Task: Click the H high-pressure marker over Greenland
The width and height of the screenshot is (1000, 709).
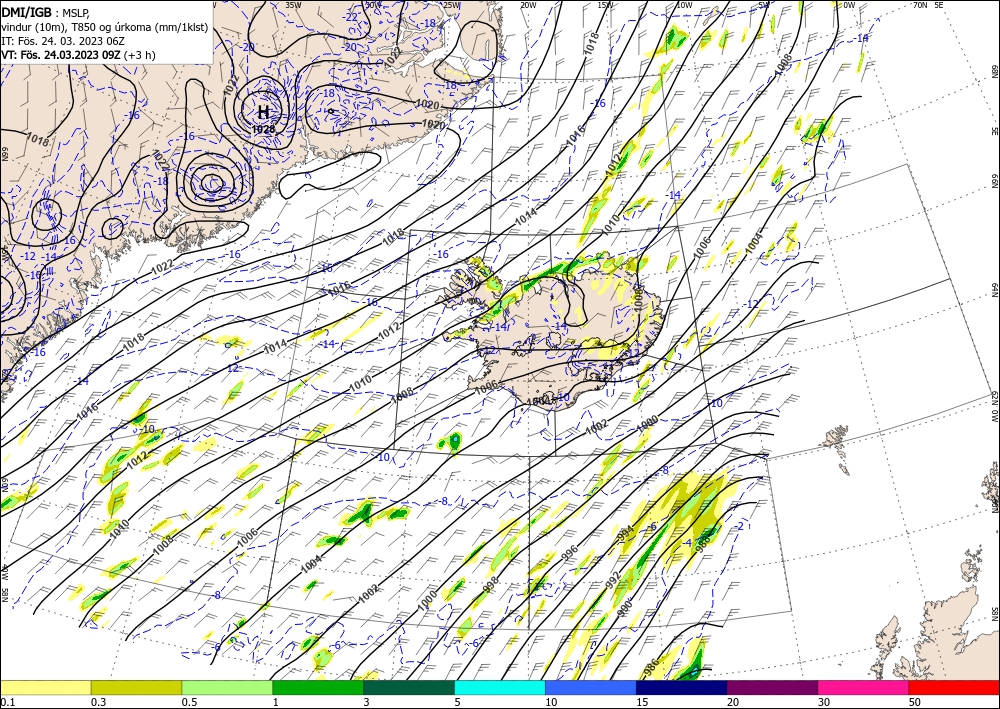Action: click(x=263, y=112)
